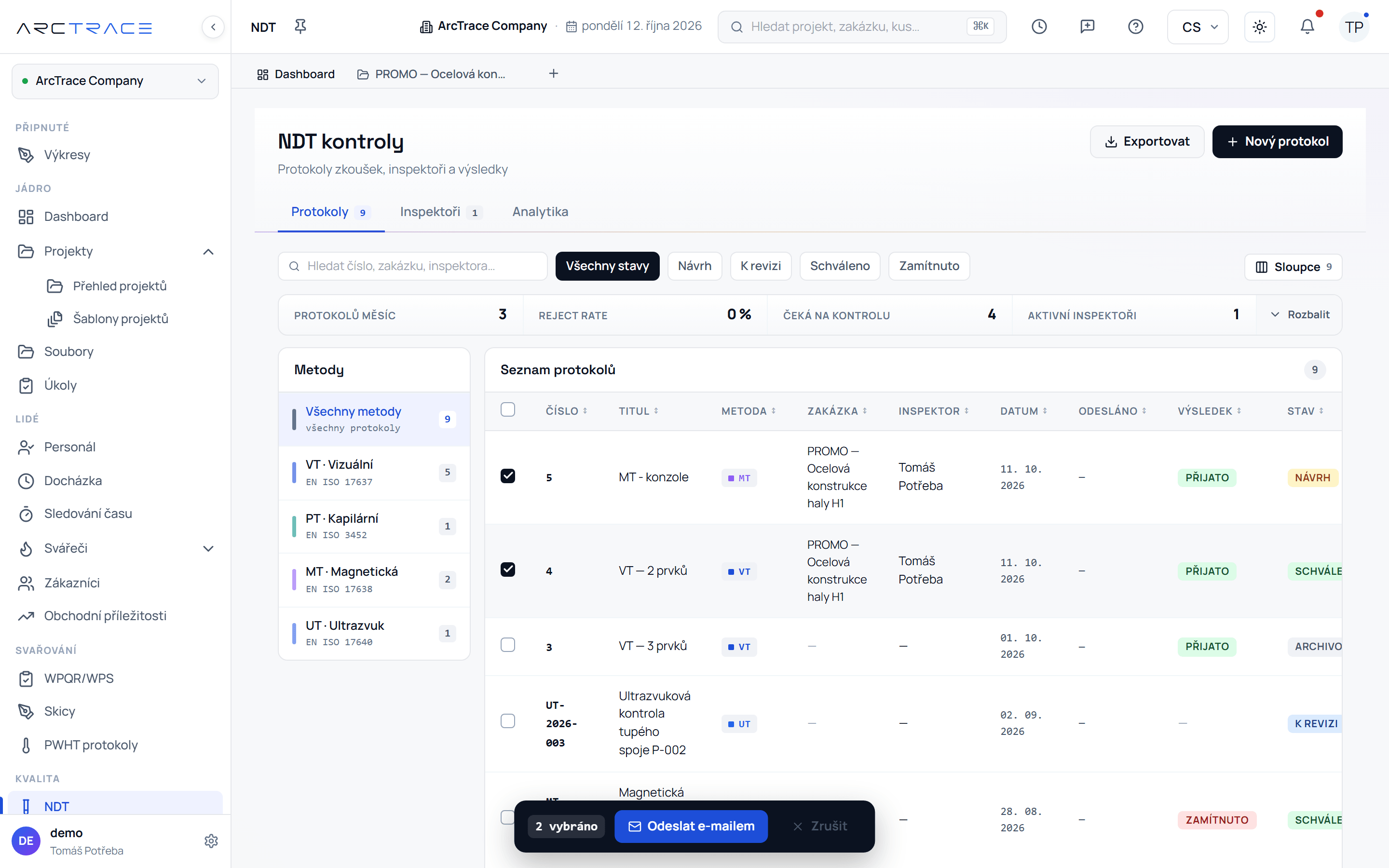The image size is (1389, 868).
Task: Open Obchodní příležitosti in the sidebar
Action: tap(115, 615)
